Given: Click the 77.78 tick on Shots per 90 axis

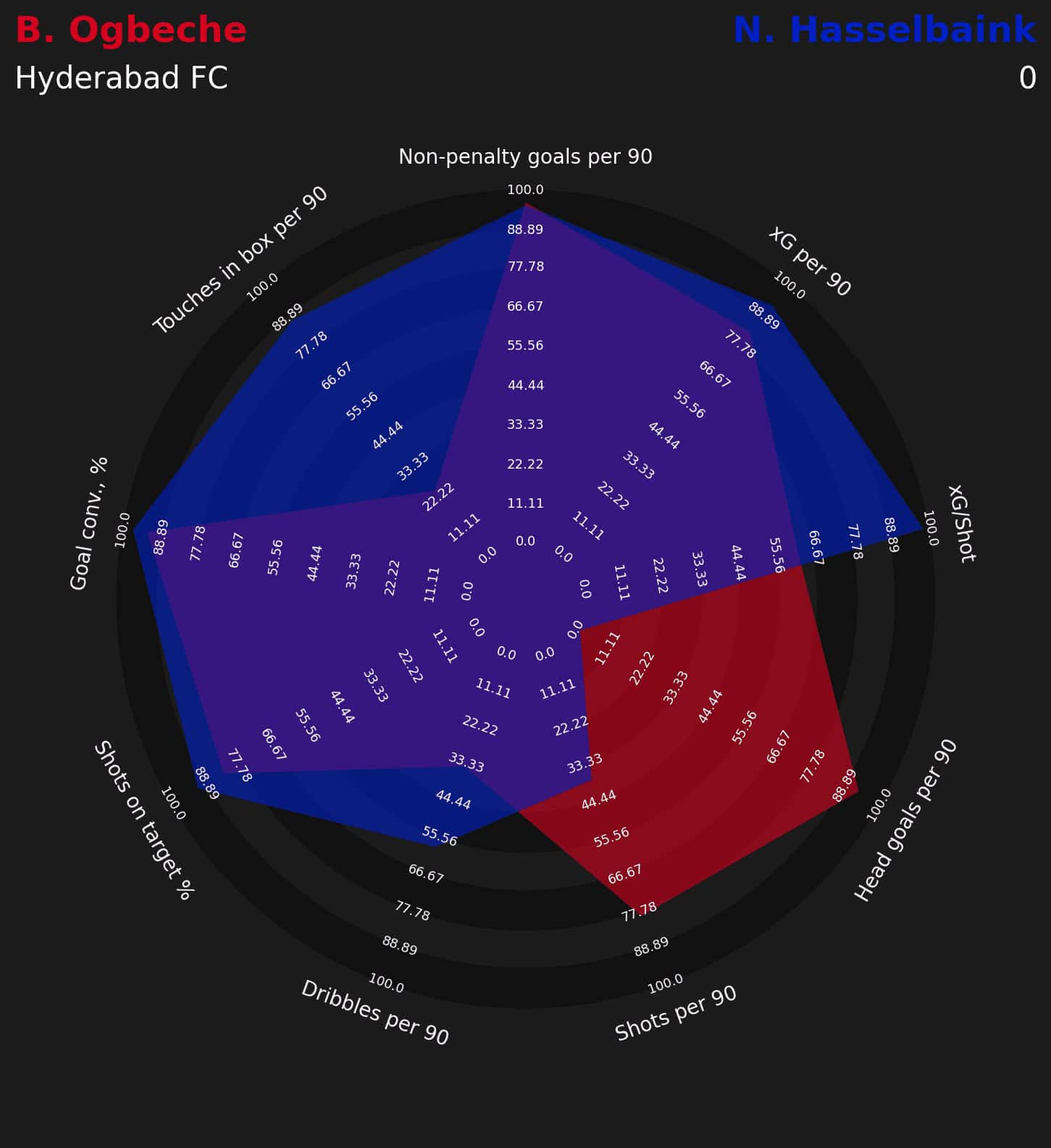Looking at the screenshot, I should [x=639, y=911].
